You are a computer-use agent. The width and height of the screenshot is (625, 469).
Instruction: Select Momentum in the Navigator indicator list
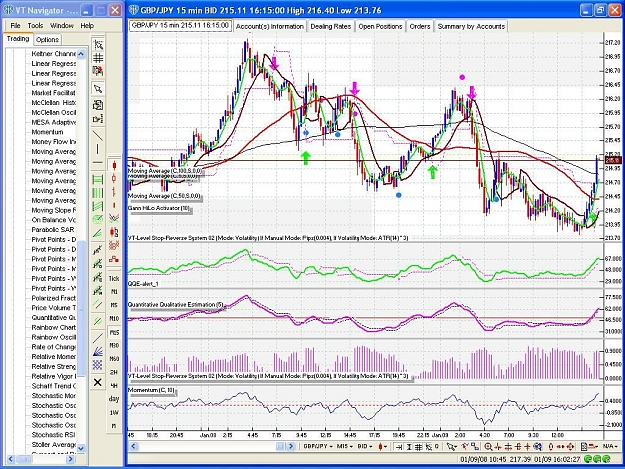(47, 132)
